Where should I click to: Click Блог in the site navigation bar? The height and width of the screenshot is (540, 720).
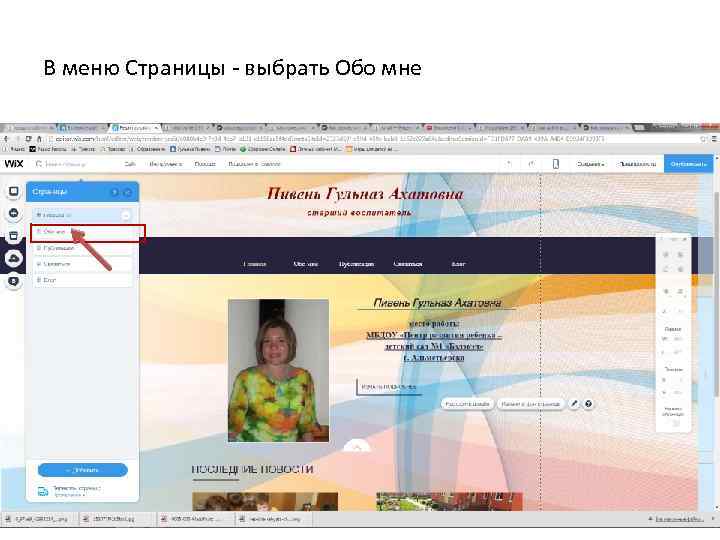click(x=458, y=264)
